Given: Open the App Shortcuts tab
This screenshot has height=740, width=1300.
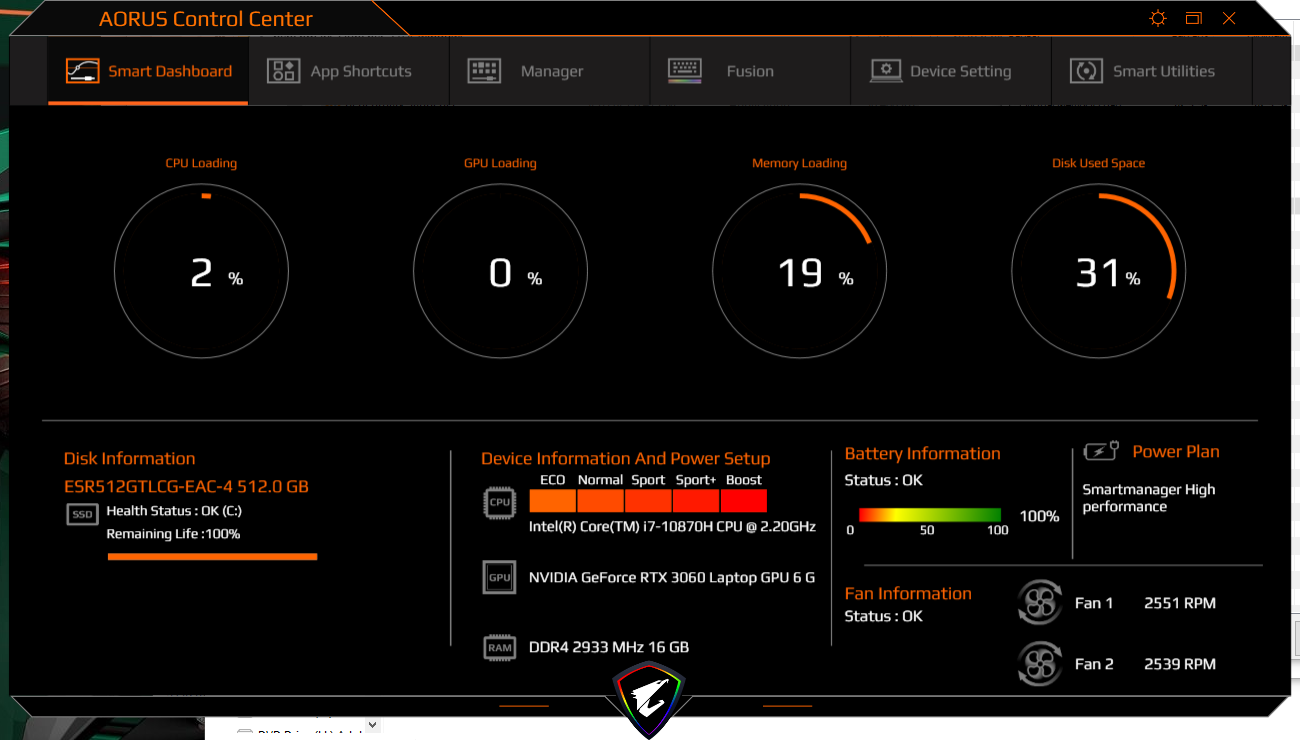Looking at the screenshot, I should coord(340,71).
